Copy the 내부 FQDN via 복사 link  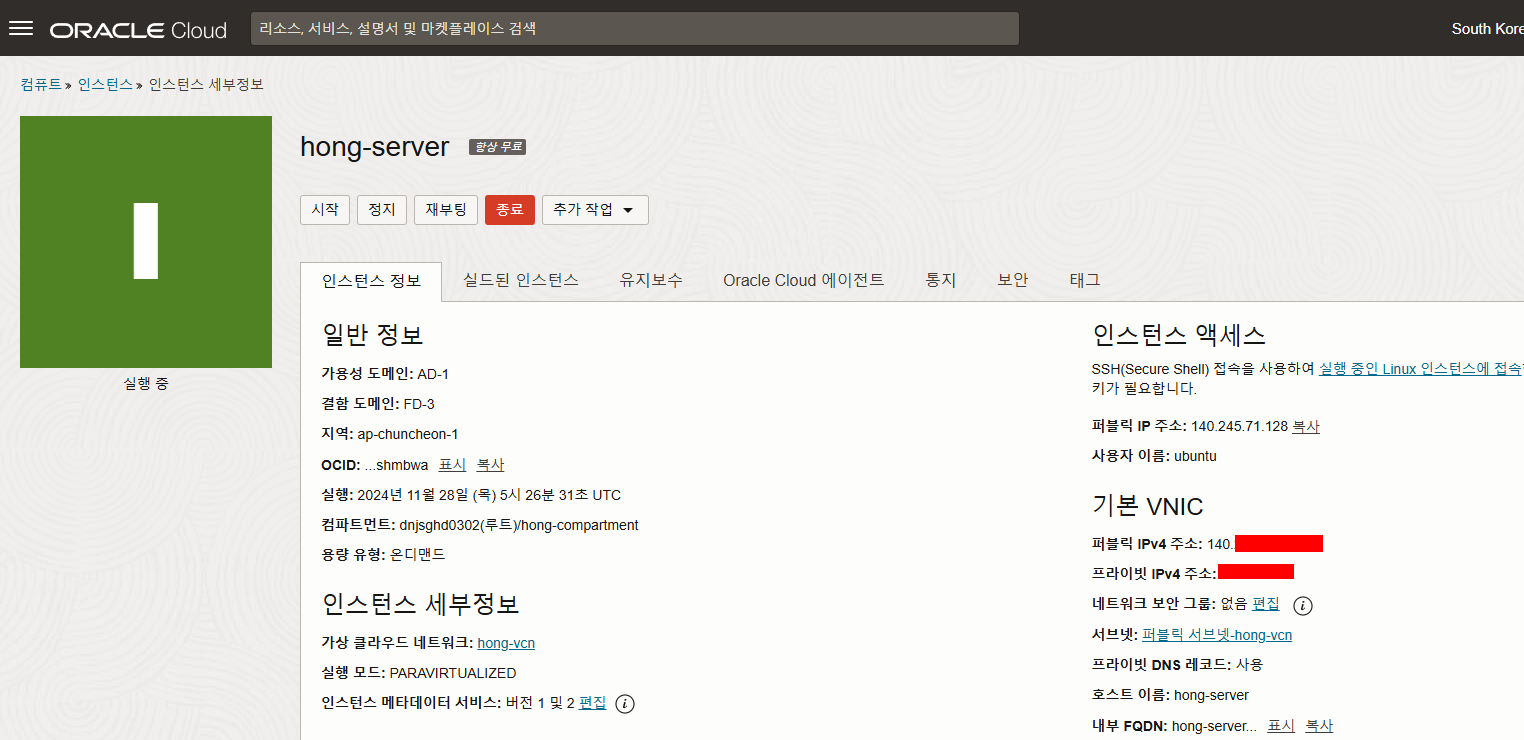click(x=1319, y=726)
